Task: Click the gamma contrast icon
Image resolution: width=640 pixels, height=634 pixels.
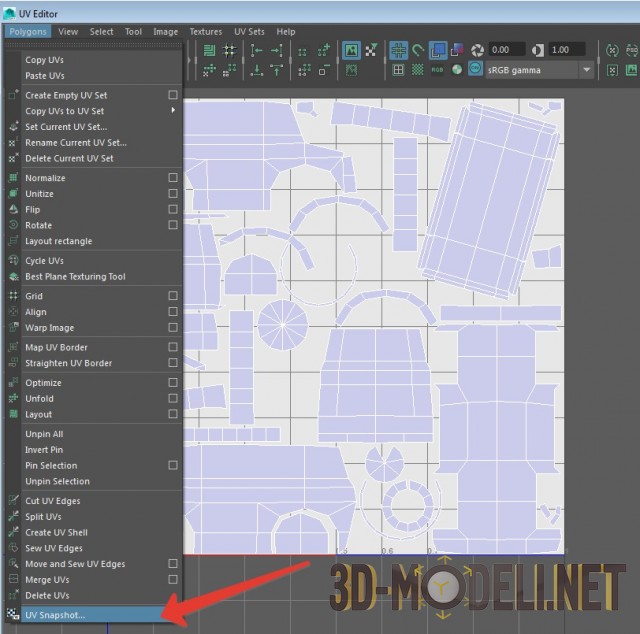Action: (x=538, y=50)
